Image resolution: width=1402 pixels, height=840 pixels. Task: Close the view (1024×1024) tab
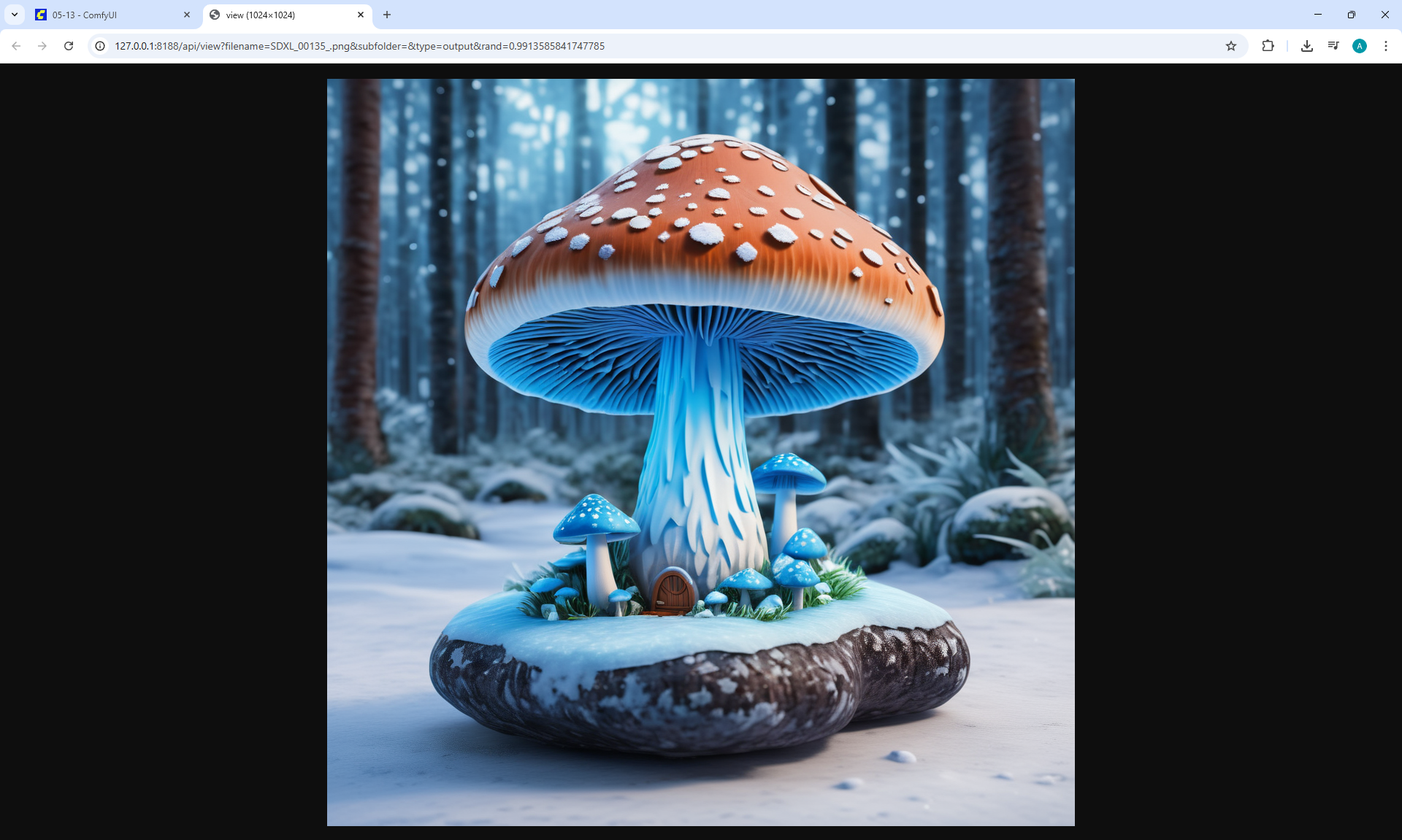[x=361, y=15]
